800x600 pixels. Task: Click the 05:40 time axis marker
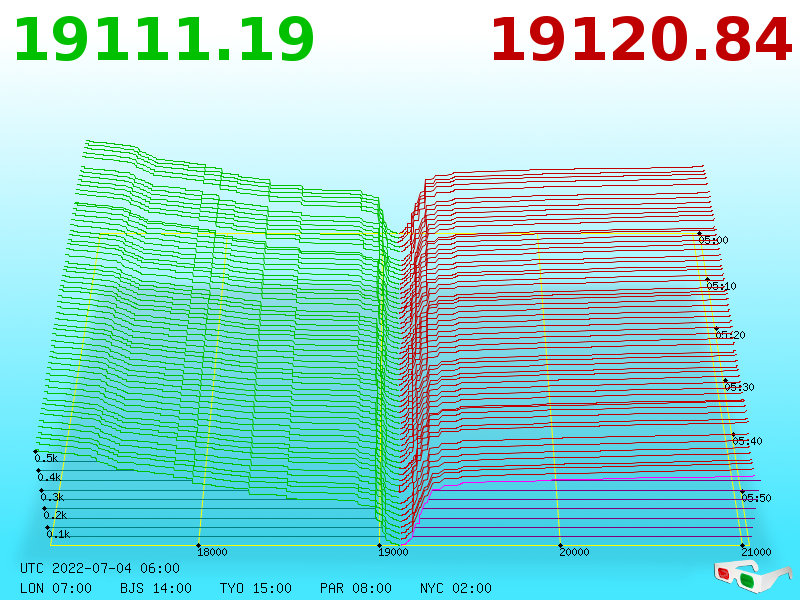(x=747, y=441)
